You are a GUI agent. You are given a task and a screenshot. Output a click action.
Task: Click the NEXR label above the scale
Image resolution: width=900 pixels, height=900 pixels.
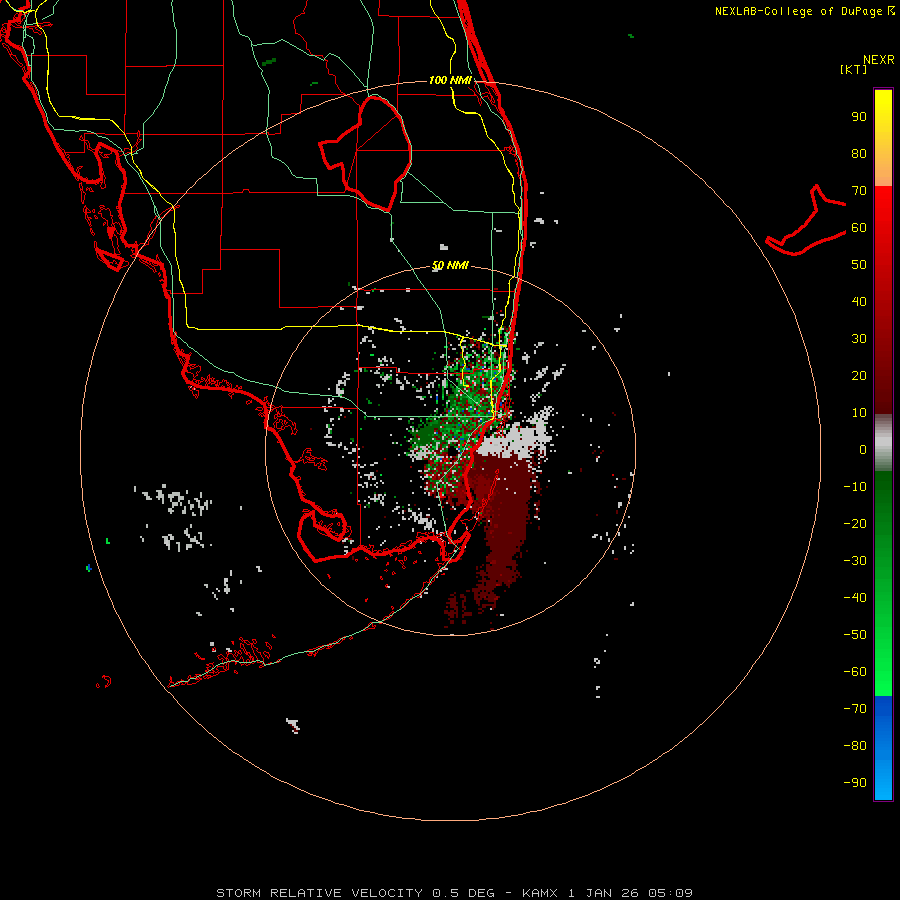(x=879, y=60)
